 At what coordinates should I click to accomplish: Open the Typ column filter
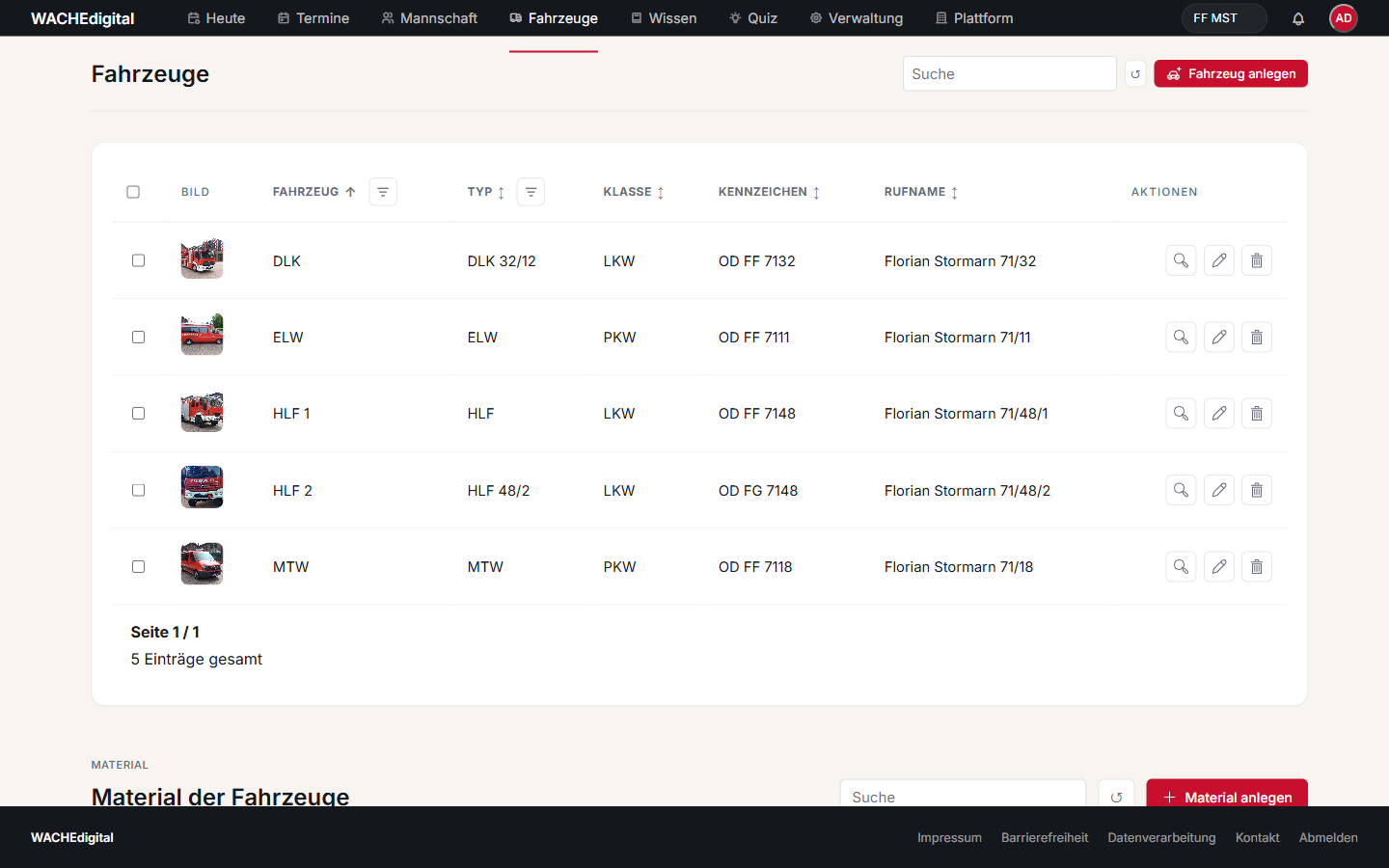click(x=531, y=192)
